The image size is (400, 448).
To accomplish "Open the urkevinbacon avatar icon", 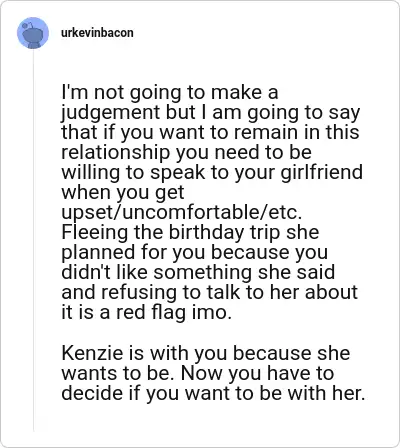I will pyautogui.click(x=33, y=33).
